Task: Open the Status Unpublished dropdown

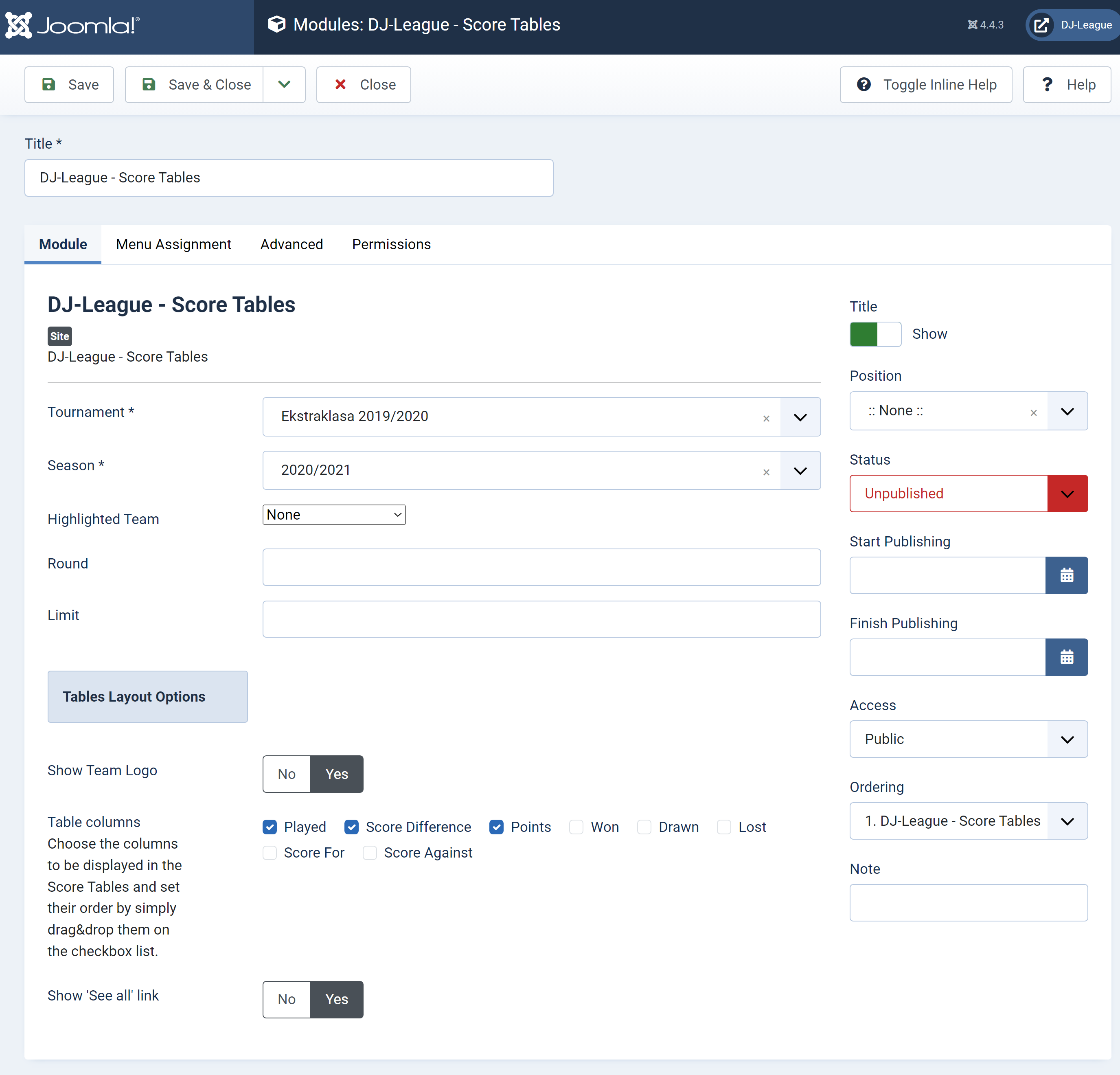Action: (x=969, y=493)
